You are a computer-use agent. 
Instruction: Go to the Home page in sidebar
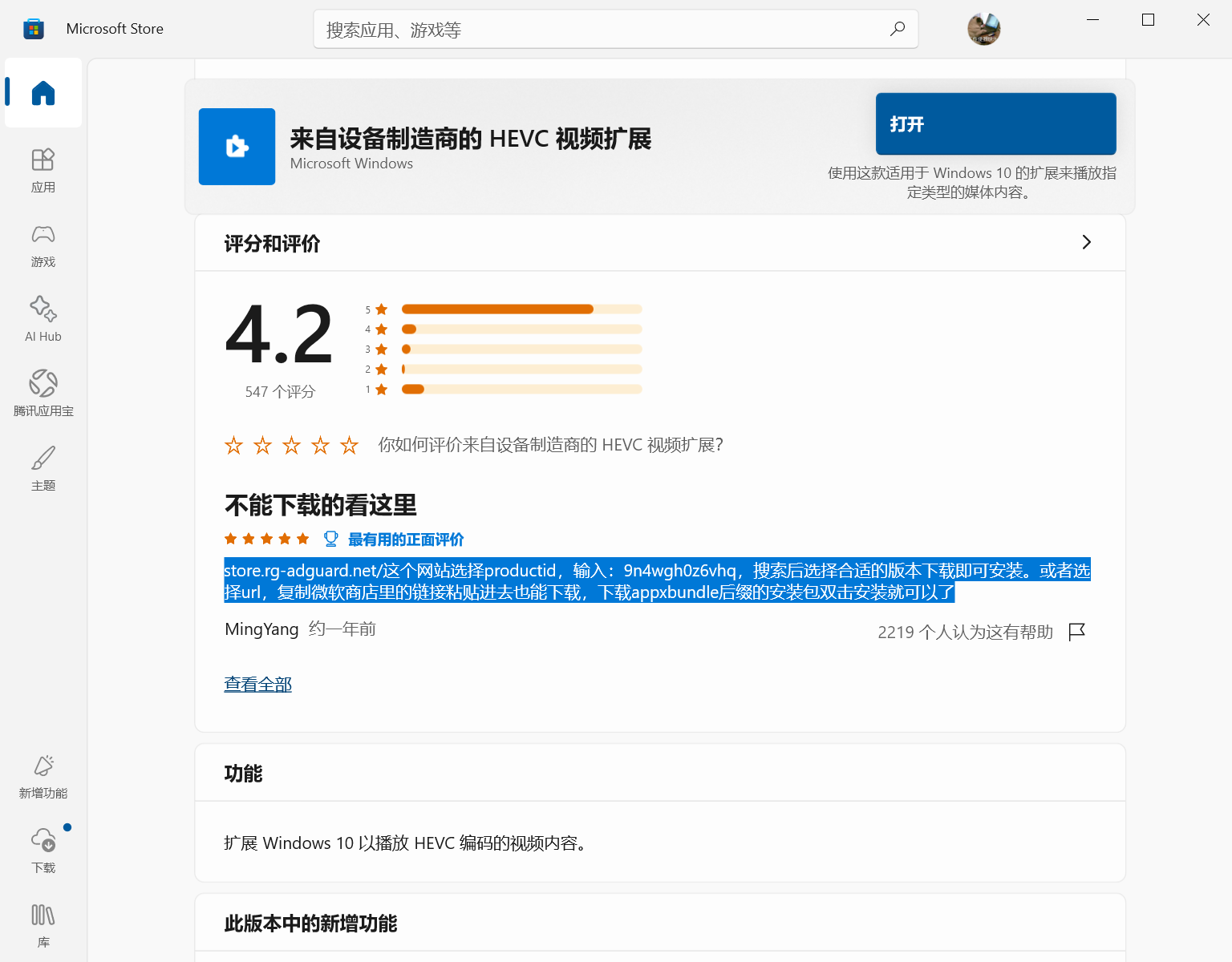(x=43, y=93)
